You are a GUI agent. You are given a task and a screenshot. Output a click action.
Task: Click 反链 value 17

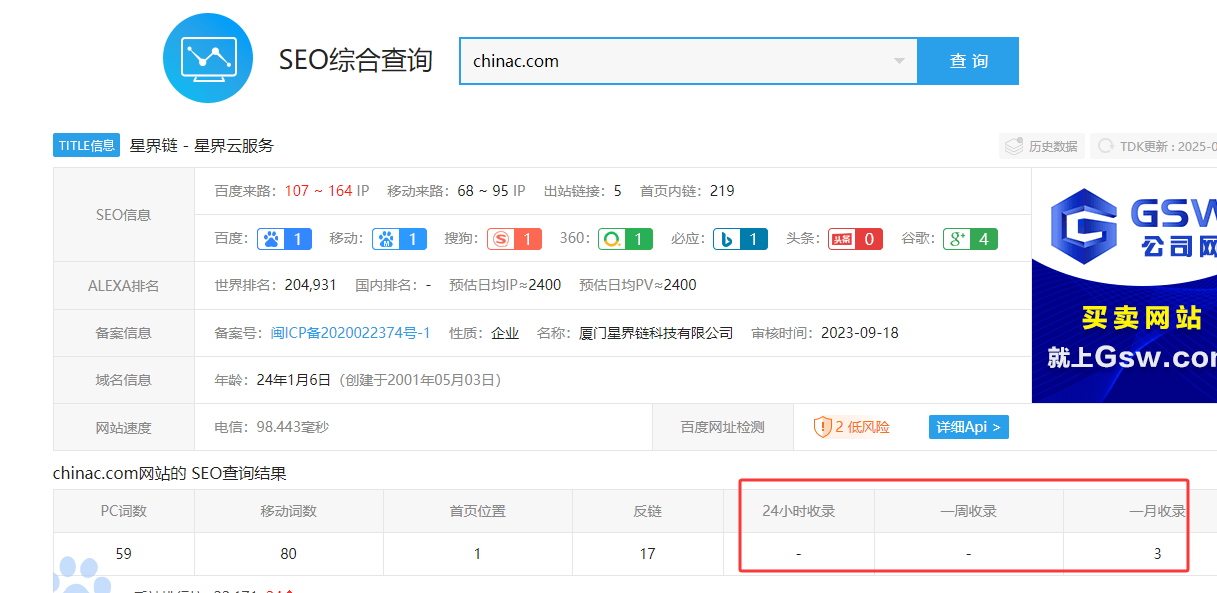click(647, 554)
